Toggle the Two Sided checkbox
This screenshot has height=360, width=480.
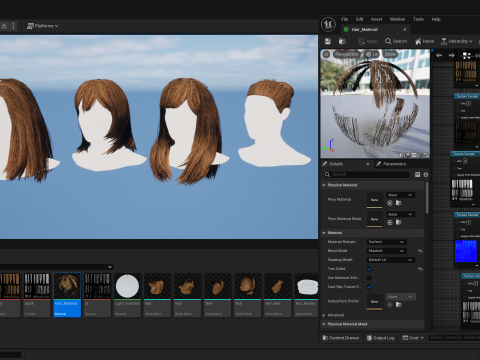369,269
